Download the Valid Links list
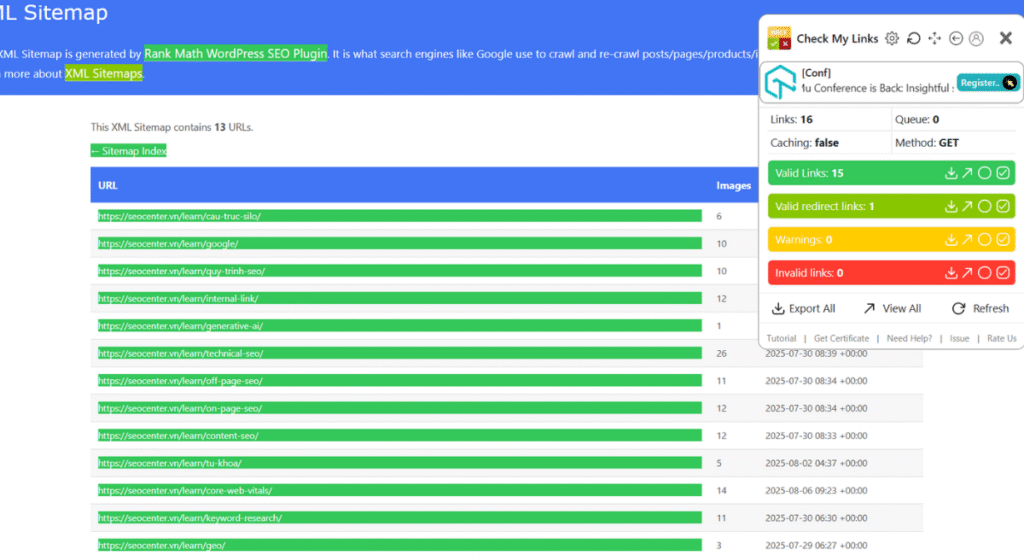Image resolution: width=1024 pixels, height=555 pixels. [x=951, y=173]
